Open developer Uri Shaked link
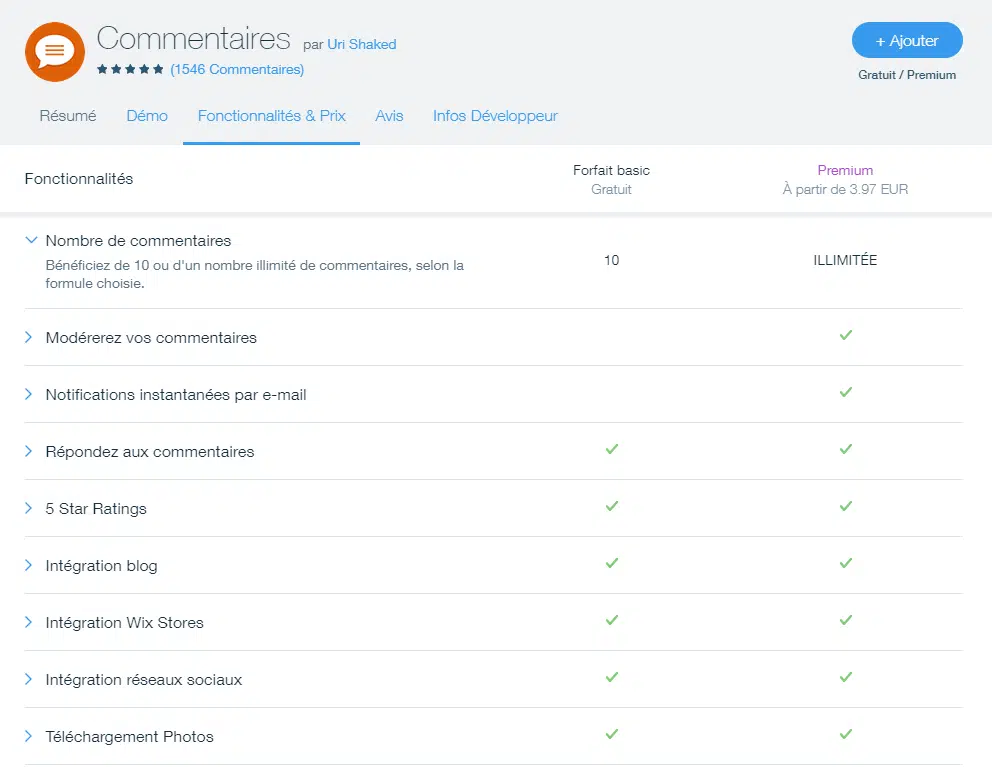The width and height of the screenshot is (992, 767). [362, 44]
